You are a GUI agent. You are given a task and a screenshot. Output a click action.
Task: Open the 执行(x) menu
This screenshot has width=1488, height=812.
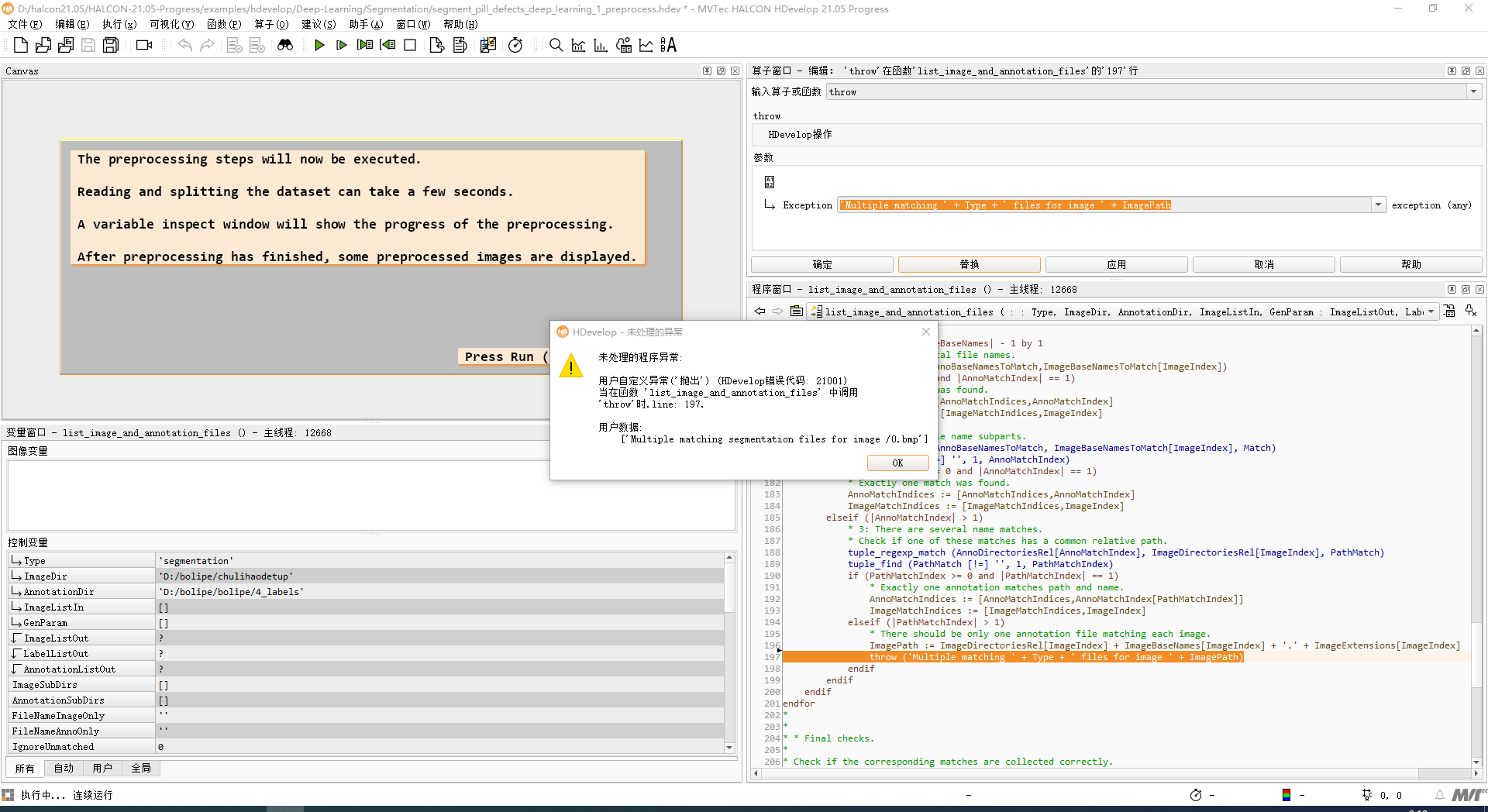click(x=119, y=24)
